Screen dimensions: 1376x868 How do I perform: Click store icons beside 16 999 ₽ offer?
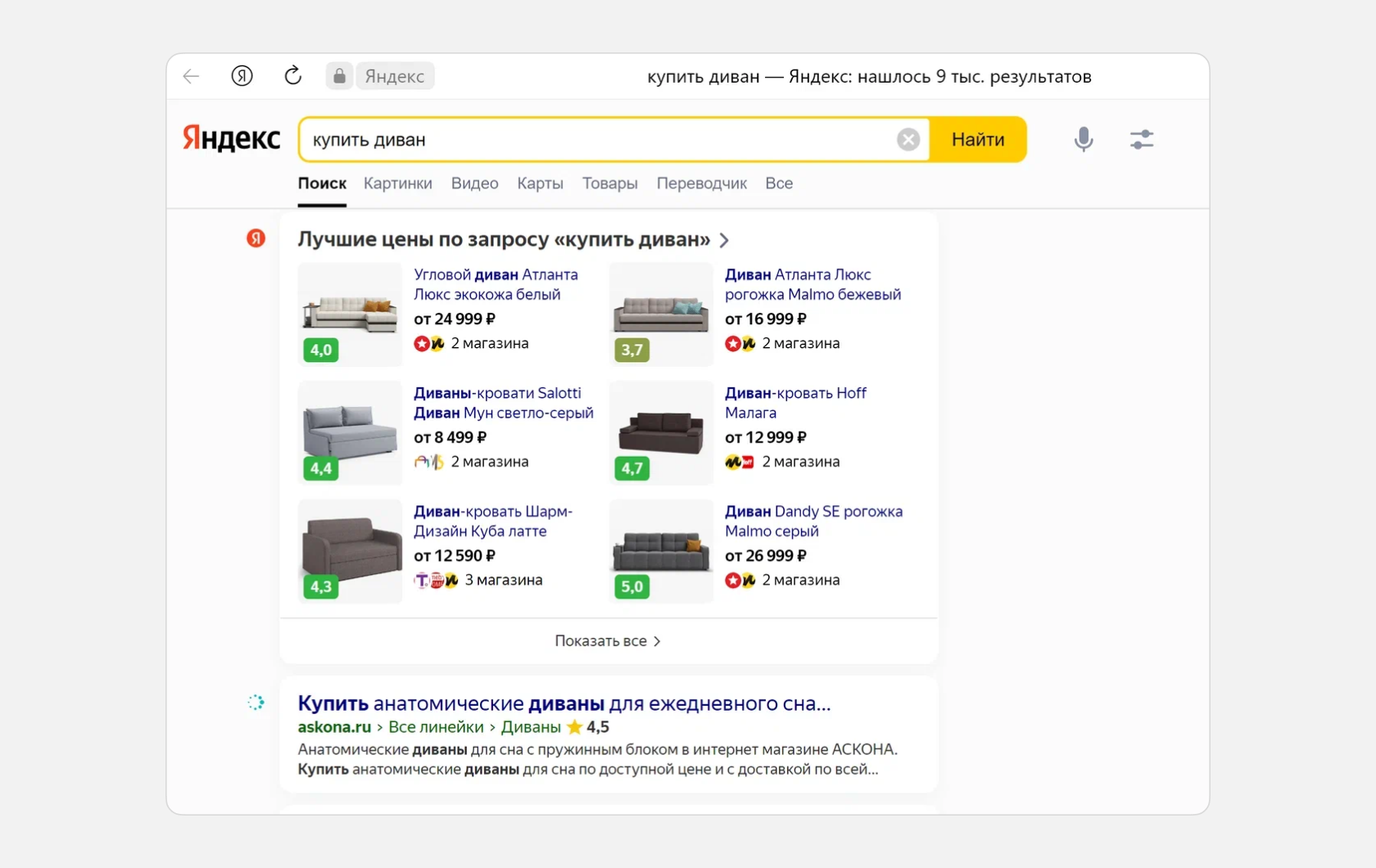pyautogui.click(x=740, y=344)
